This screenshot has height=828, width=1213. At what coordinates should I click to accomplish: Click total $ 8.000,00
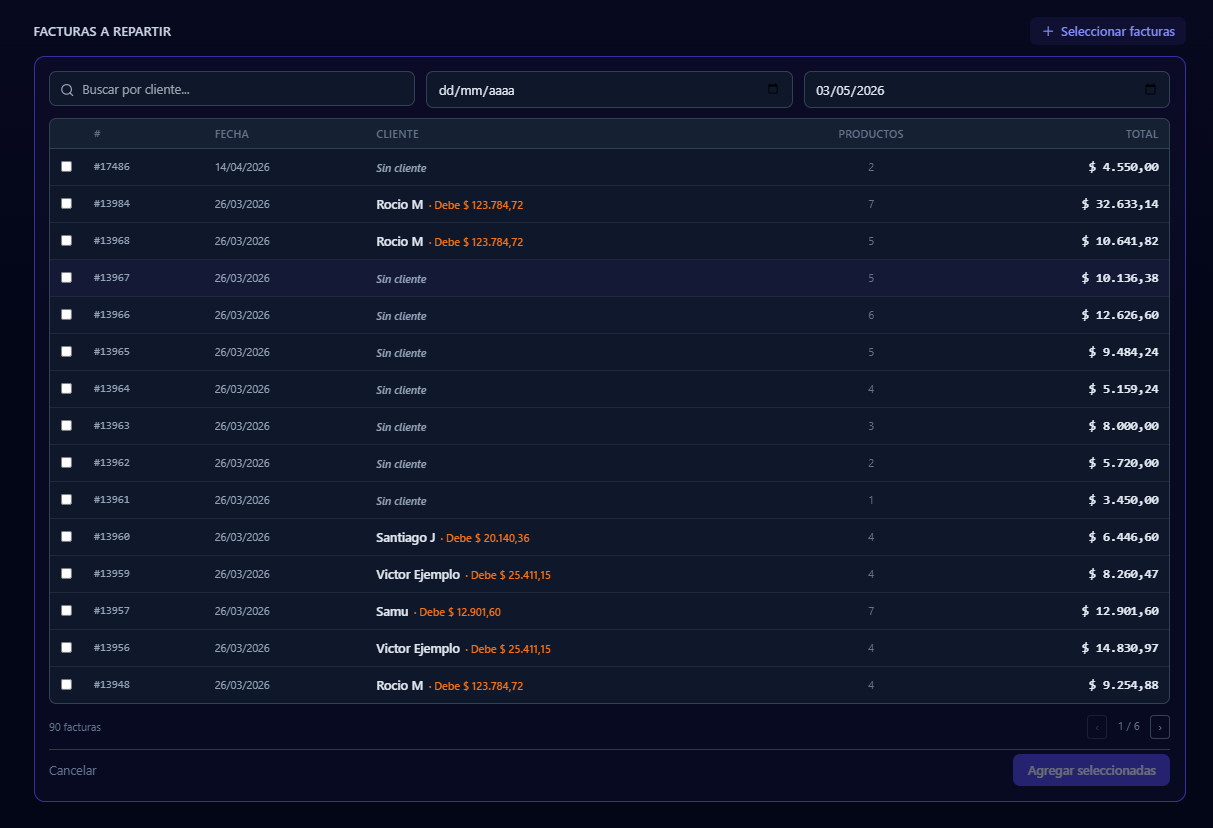pyautogui.click(x=1124, y=426)
